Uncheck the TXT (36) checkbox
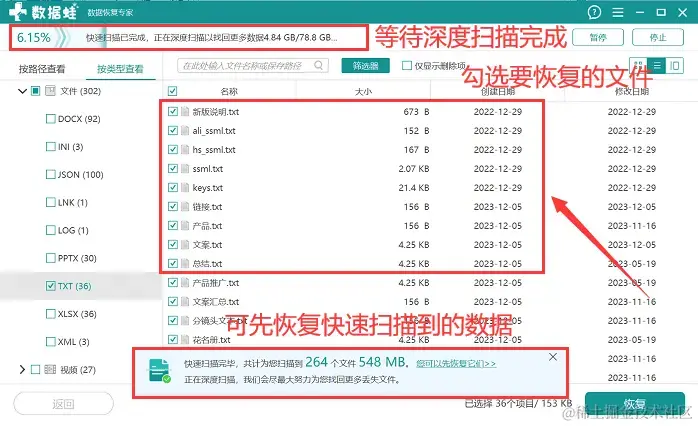Screen dimensions: 698x426 51,286
